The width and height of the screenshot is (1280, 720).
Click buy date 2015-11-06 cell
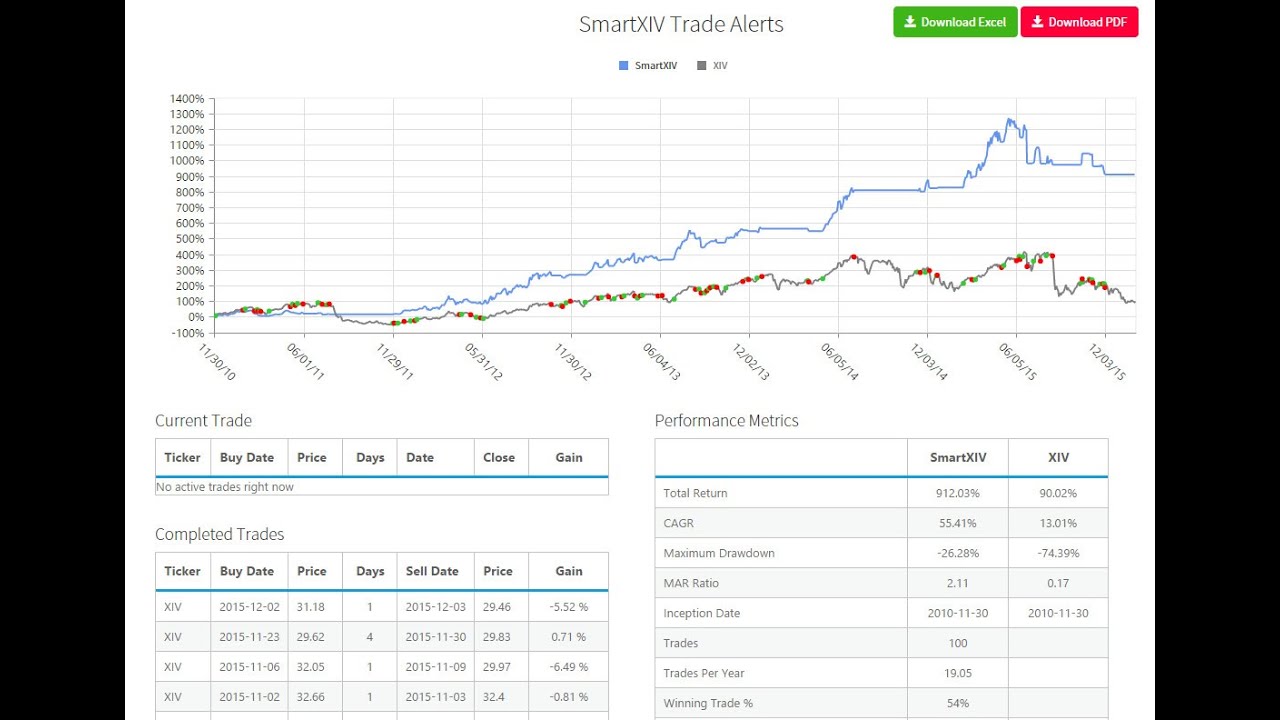pyautogui.click(x=249, y=667)
